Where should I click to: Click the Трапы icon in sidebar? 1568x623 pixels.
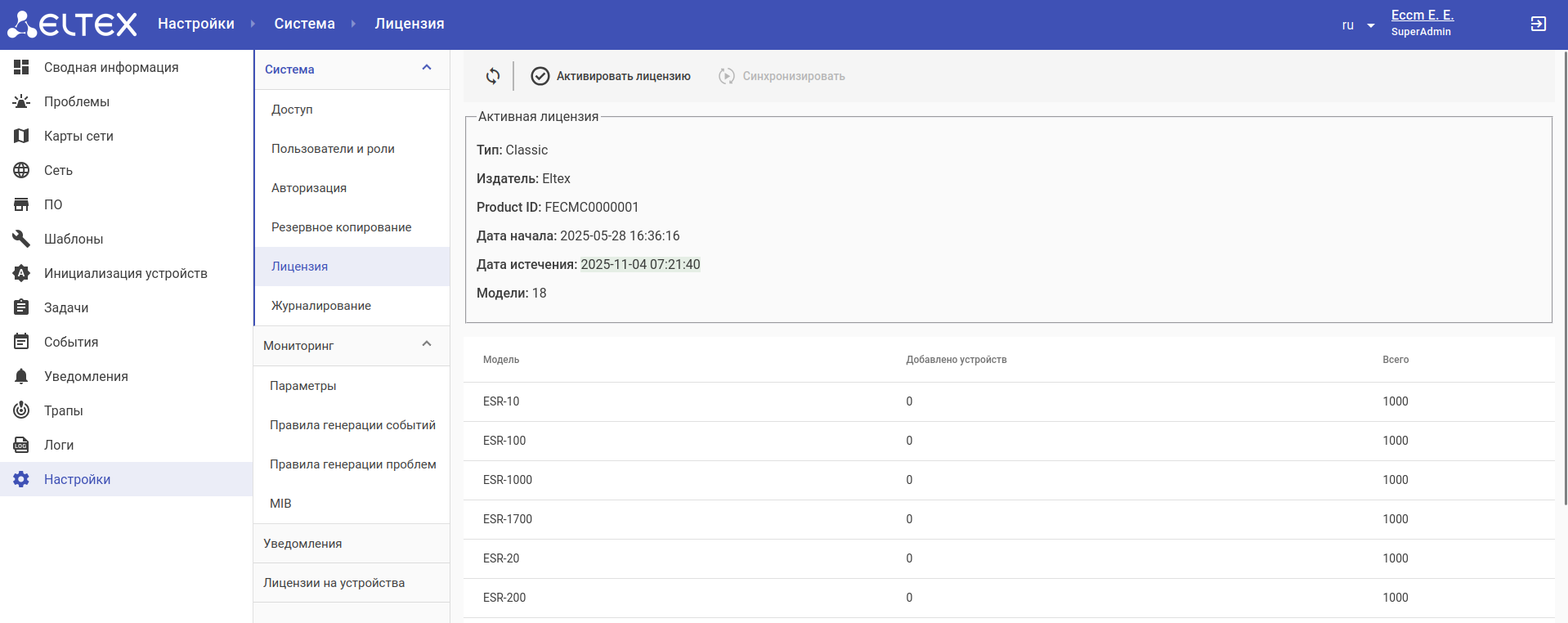(x=21, y=410)
